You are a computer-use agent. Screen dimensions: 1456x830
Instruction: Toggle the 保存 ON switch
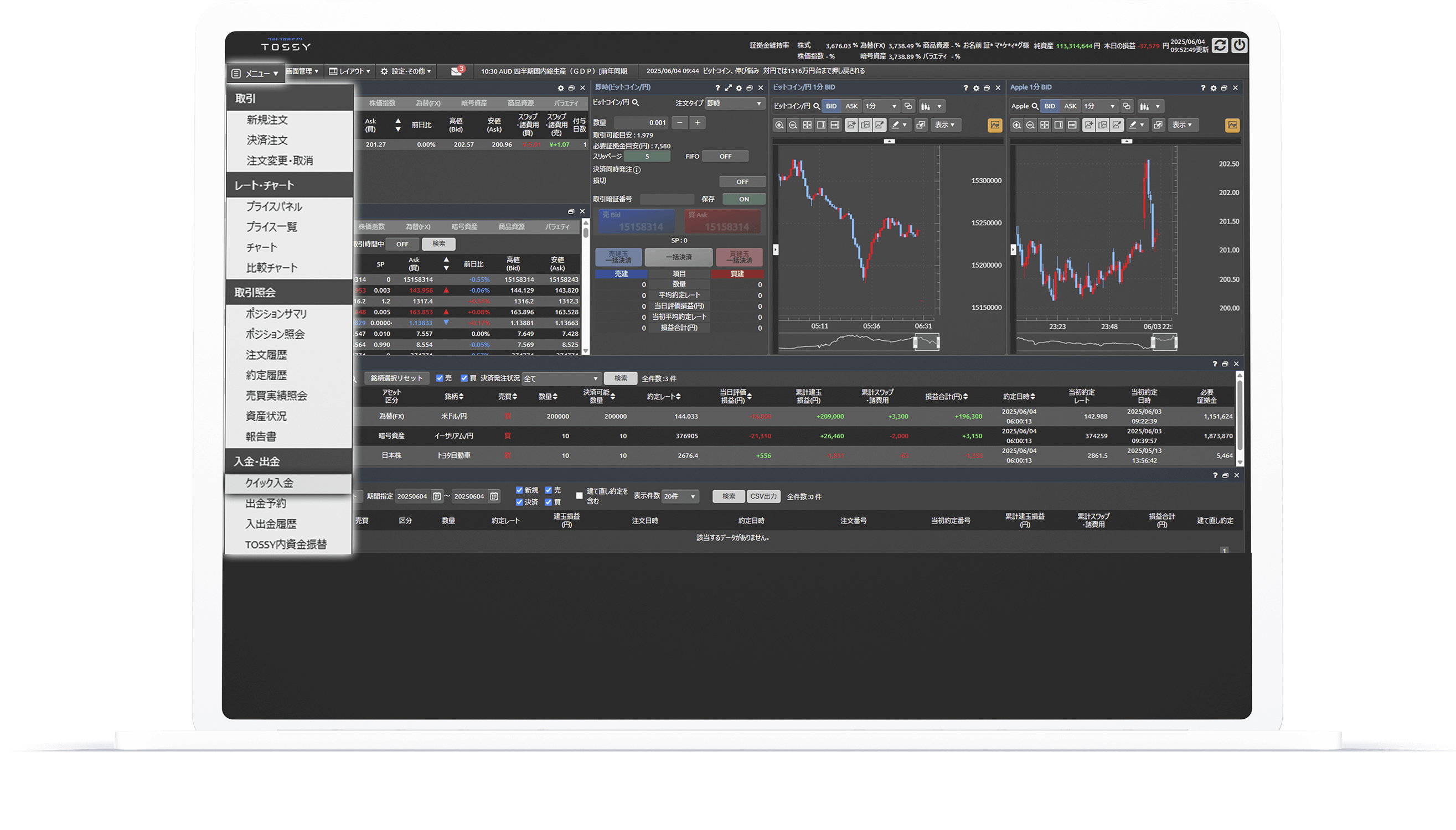coord(744,199)
